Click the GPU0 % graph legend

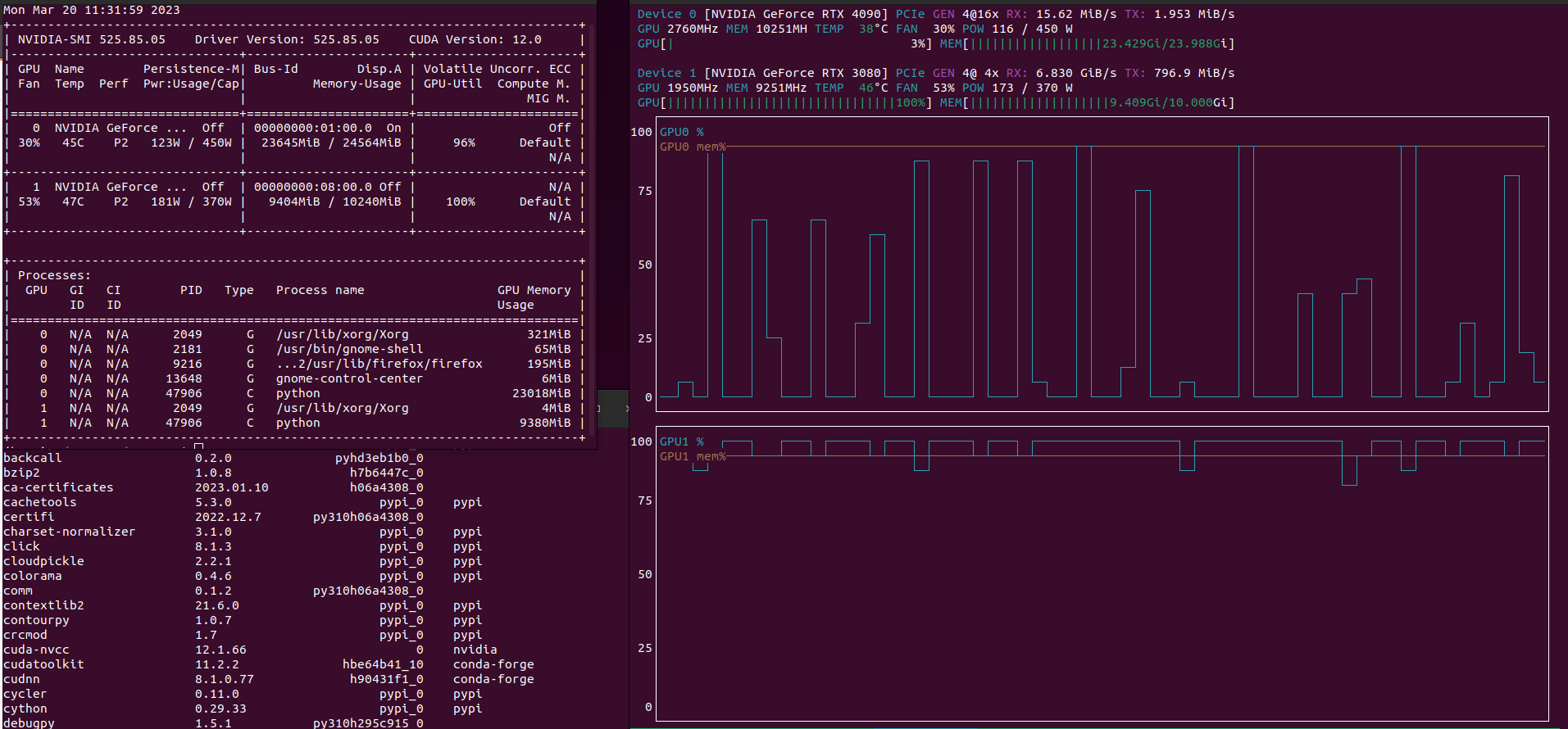[682, 132]
